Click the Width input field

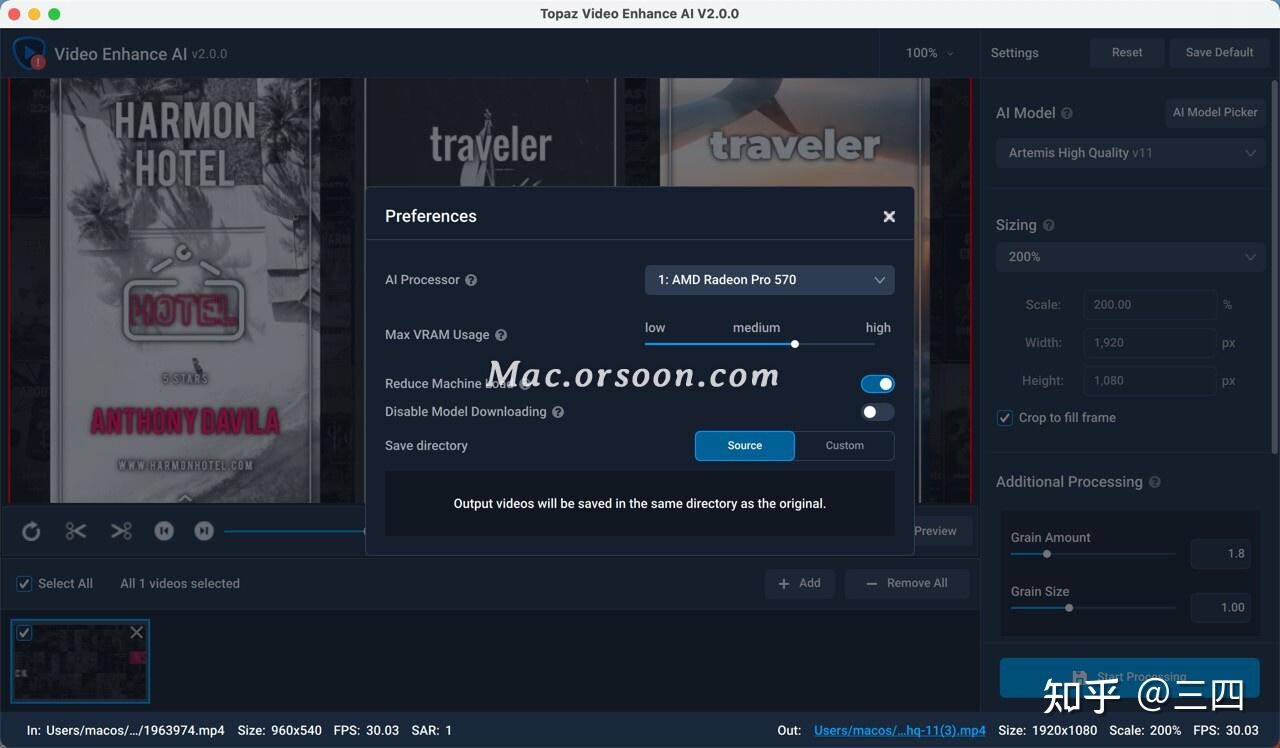click(1151, 343)
